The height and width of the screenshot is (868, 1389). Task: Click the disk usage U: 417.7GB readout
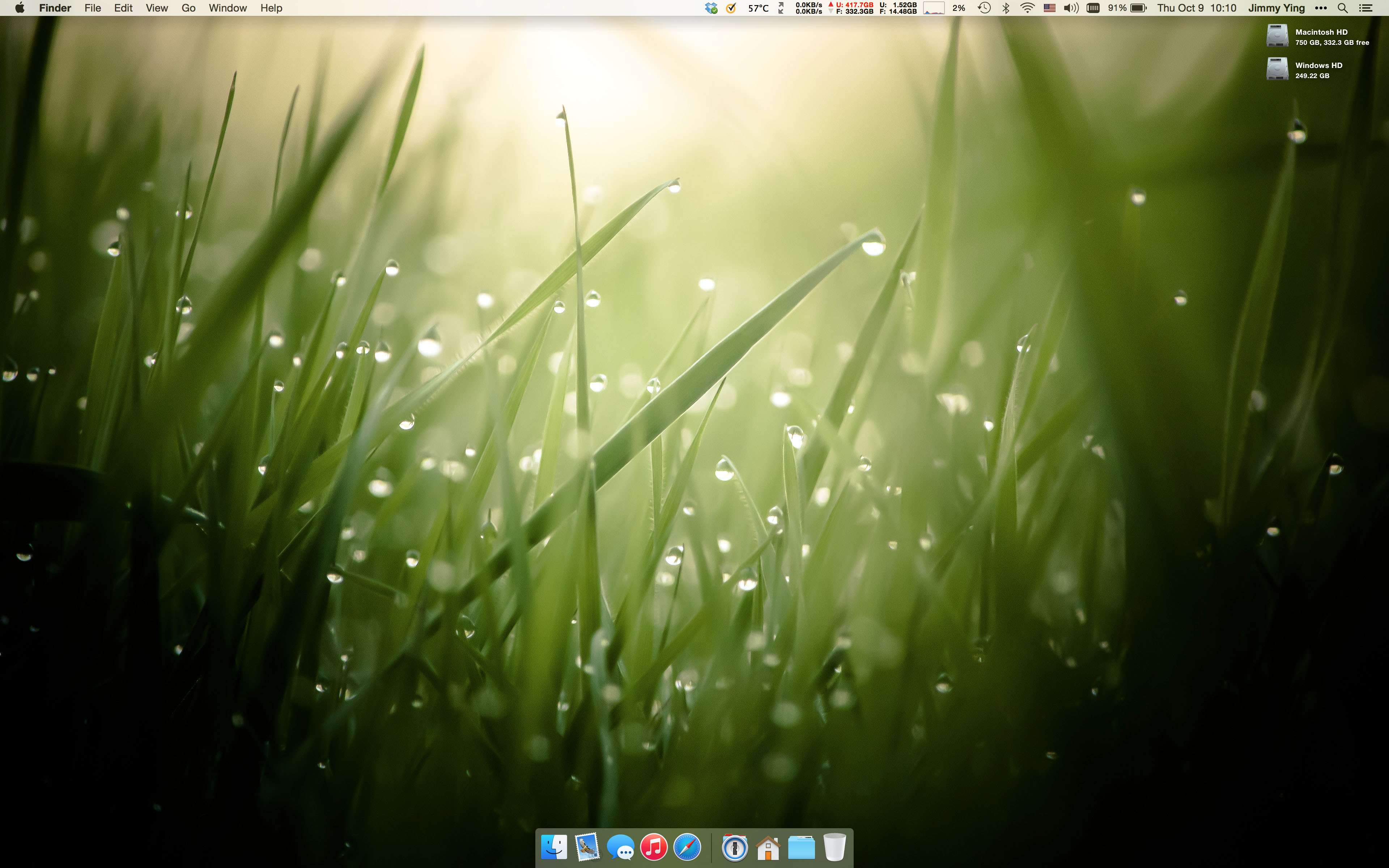851,8
